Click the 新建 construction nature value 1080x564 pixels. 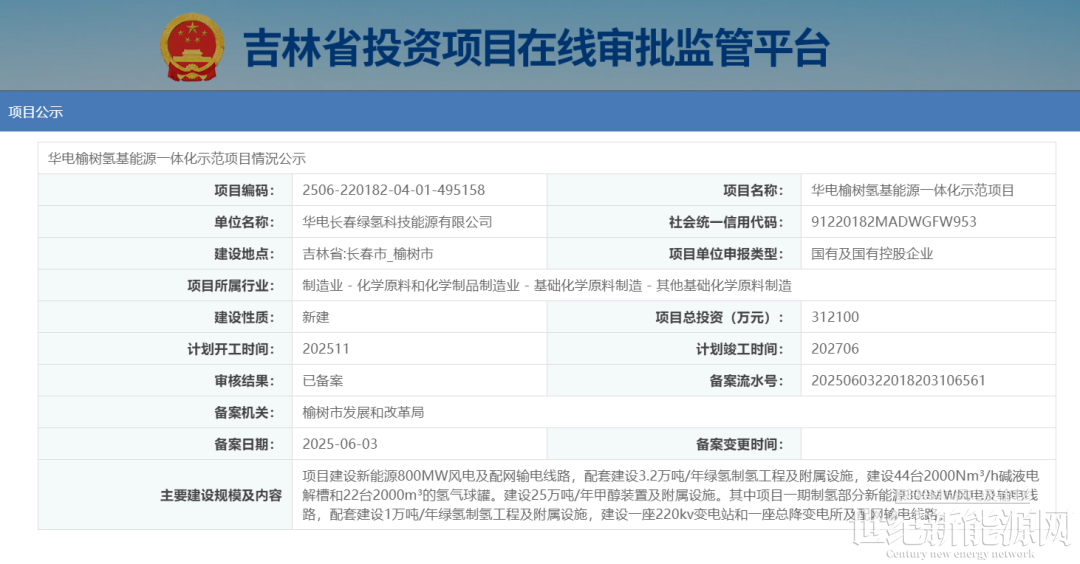point(316,317)
